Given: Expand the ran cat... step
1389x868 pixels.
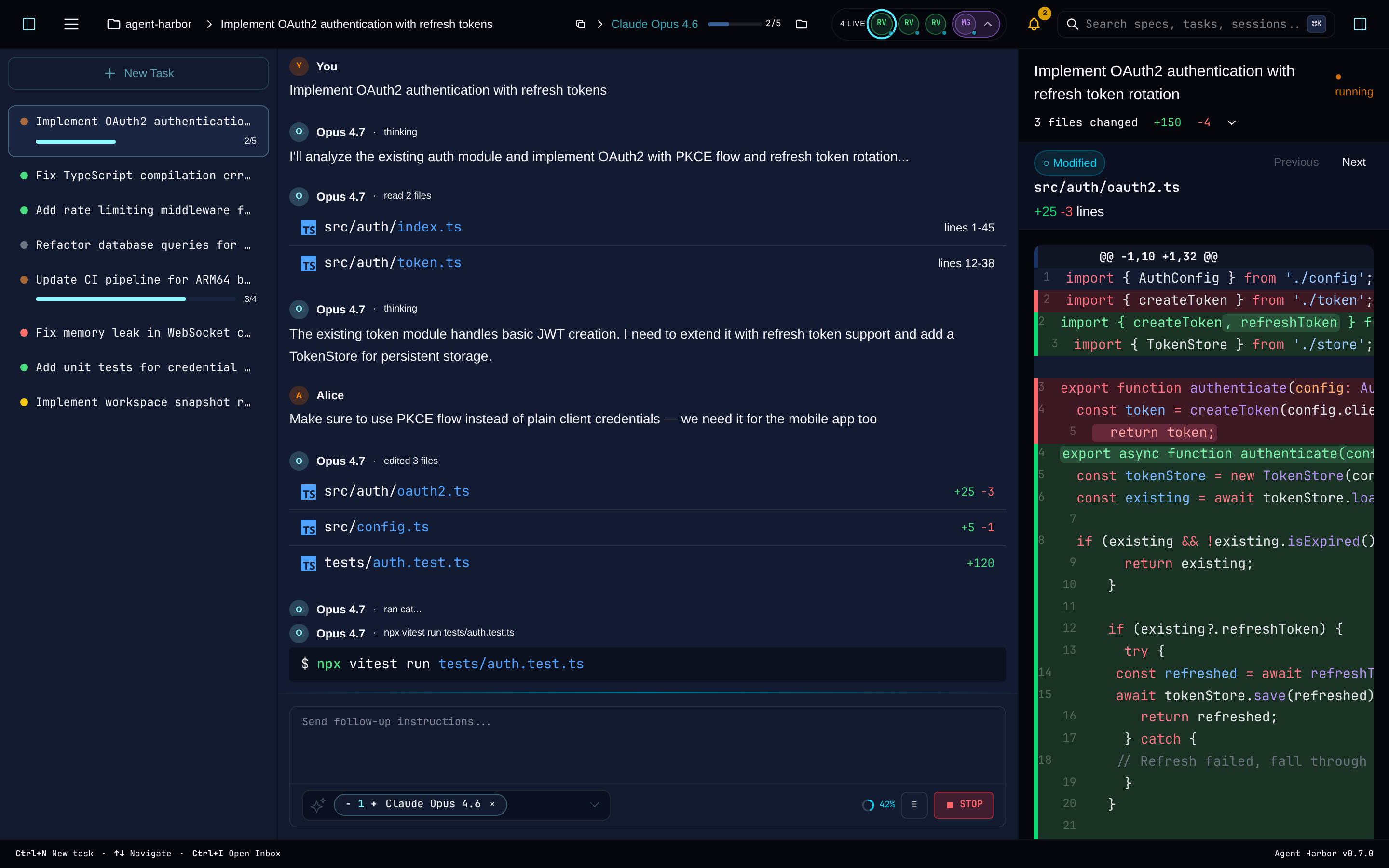Looking at the screenshot, I should coord(402,609).
